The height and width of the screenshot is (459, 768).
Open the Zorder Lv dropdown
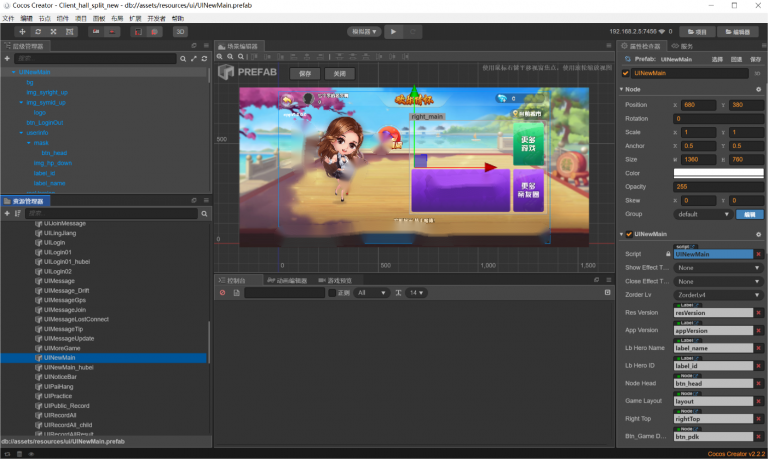(718, 295)
